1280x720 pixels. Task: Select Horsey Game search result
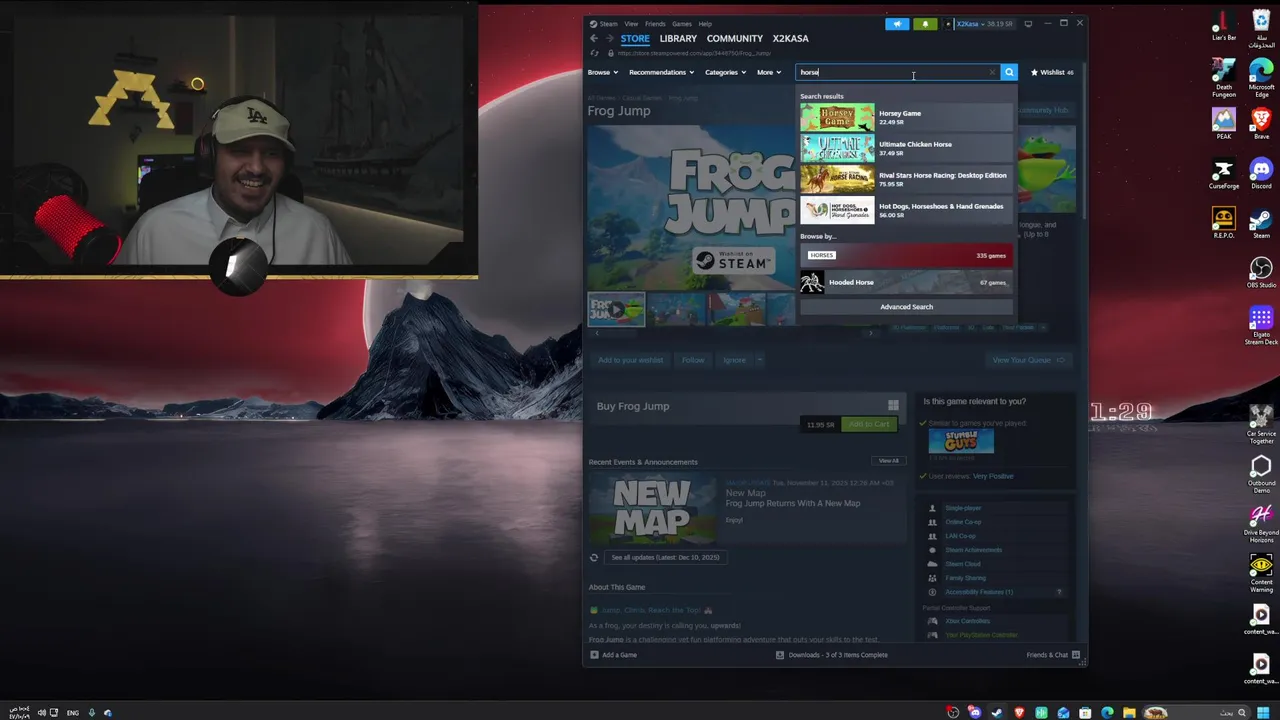point(906,117)
